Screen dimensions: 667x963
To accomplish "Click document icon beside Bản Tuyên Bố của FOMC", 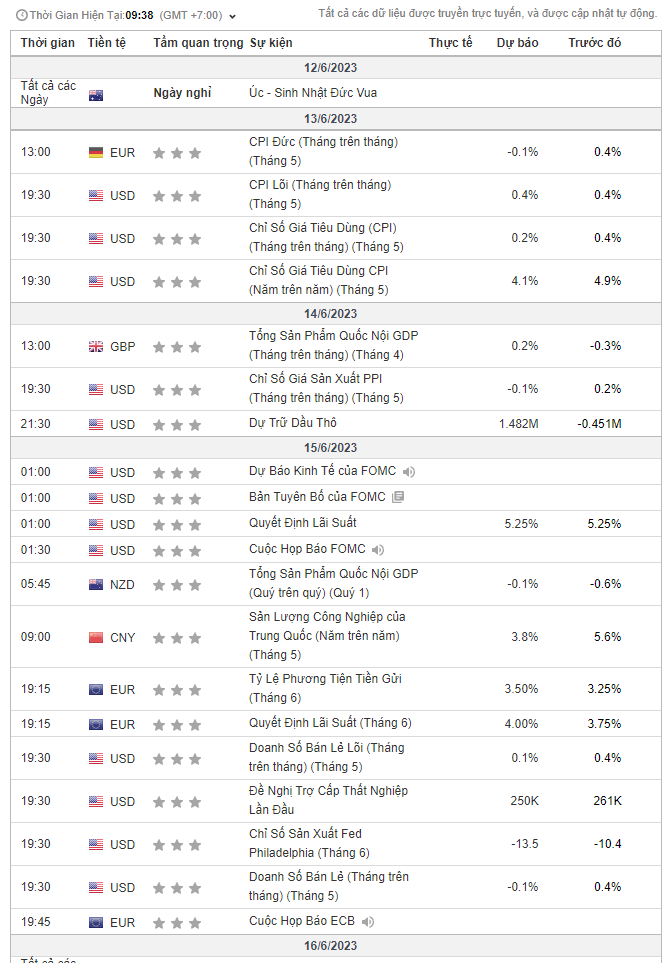I will 398,497.
